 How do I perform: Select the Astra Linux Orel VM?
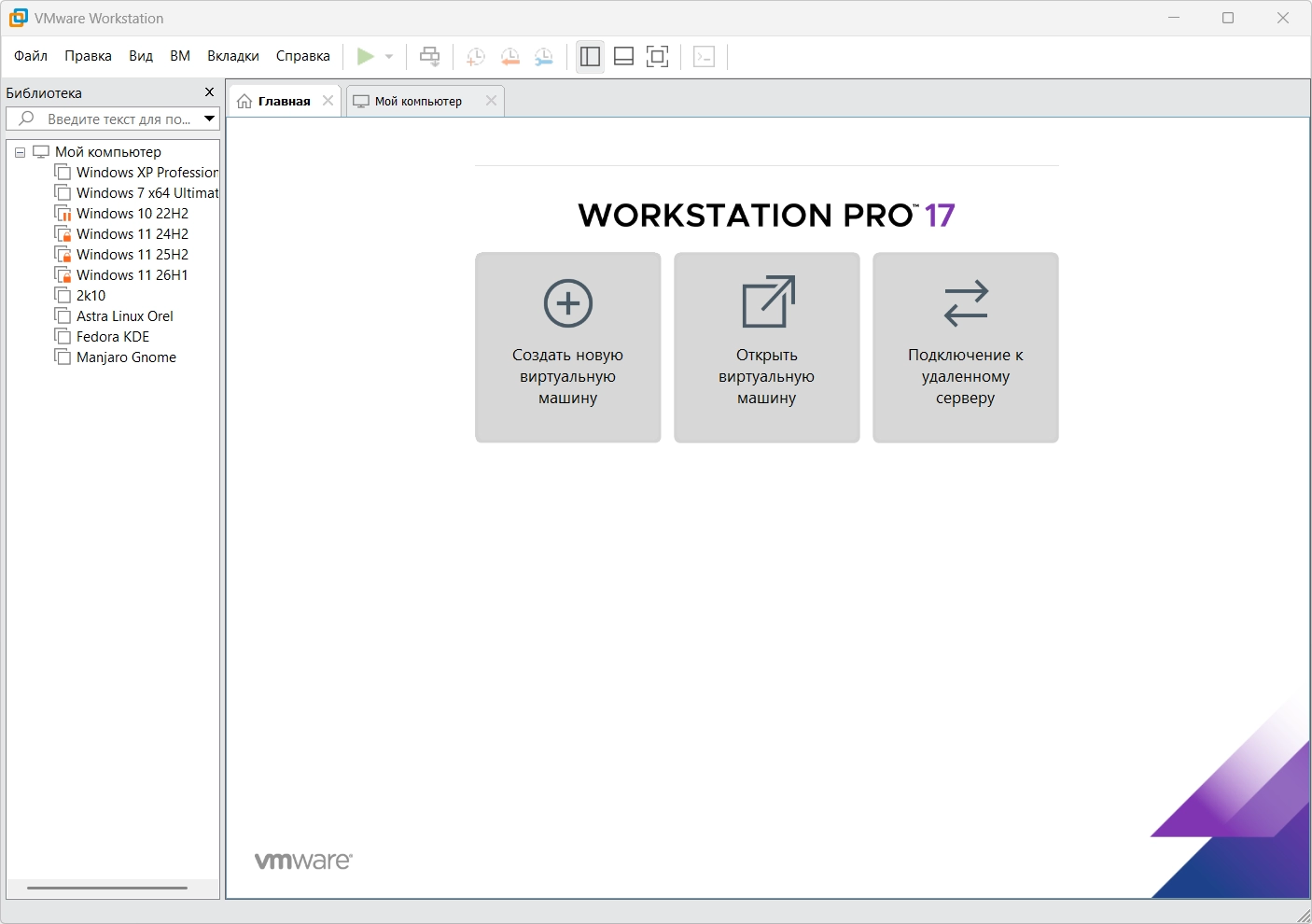tap(124, 316)
